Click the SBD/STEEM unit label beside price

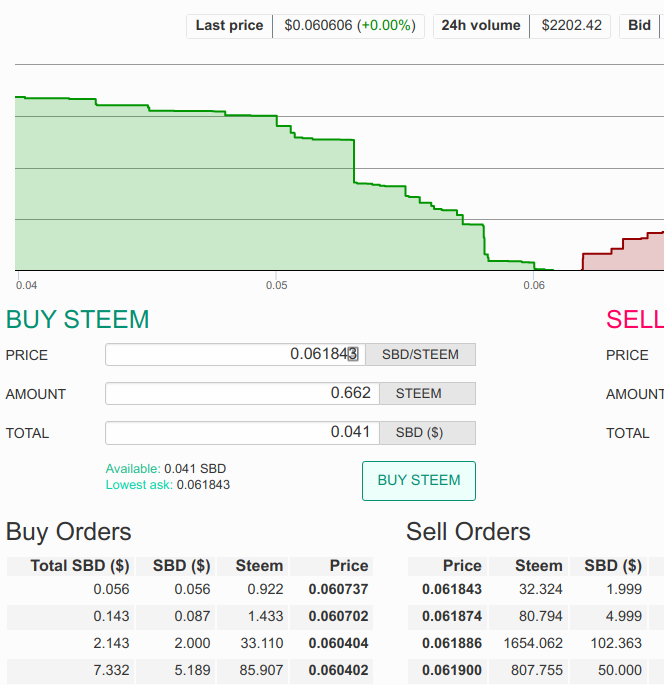click(420, 354)
